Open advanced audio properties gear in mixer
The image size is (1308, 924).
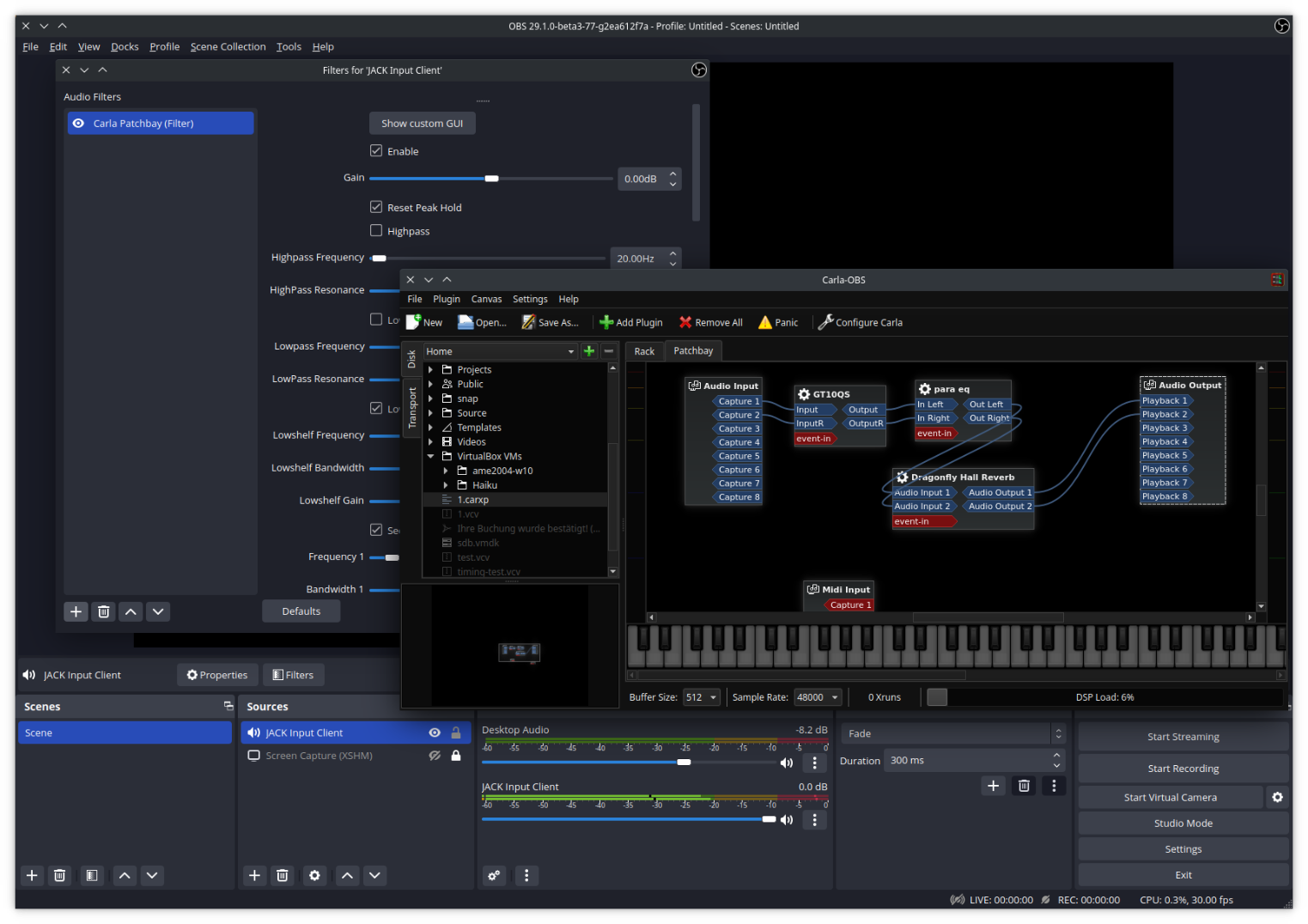click(x=494, y=875)
